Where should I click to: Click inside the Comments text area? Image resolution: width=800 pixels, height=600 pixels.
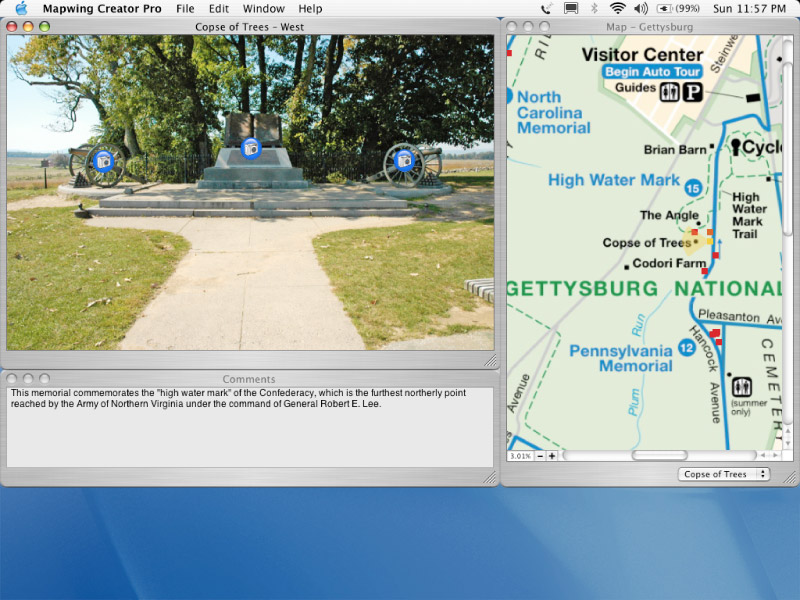click(249, 427)
